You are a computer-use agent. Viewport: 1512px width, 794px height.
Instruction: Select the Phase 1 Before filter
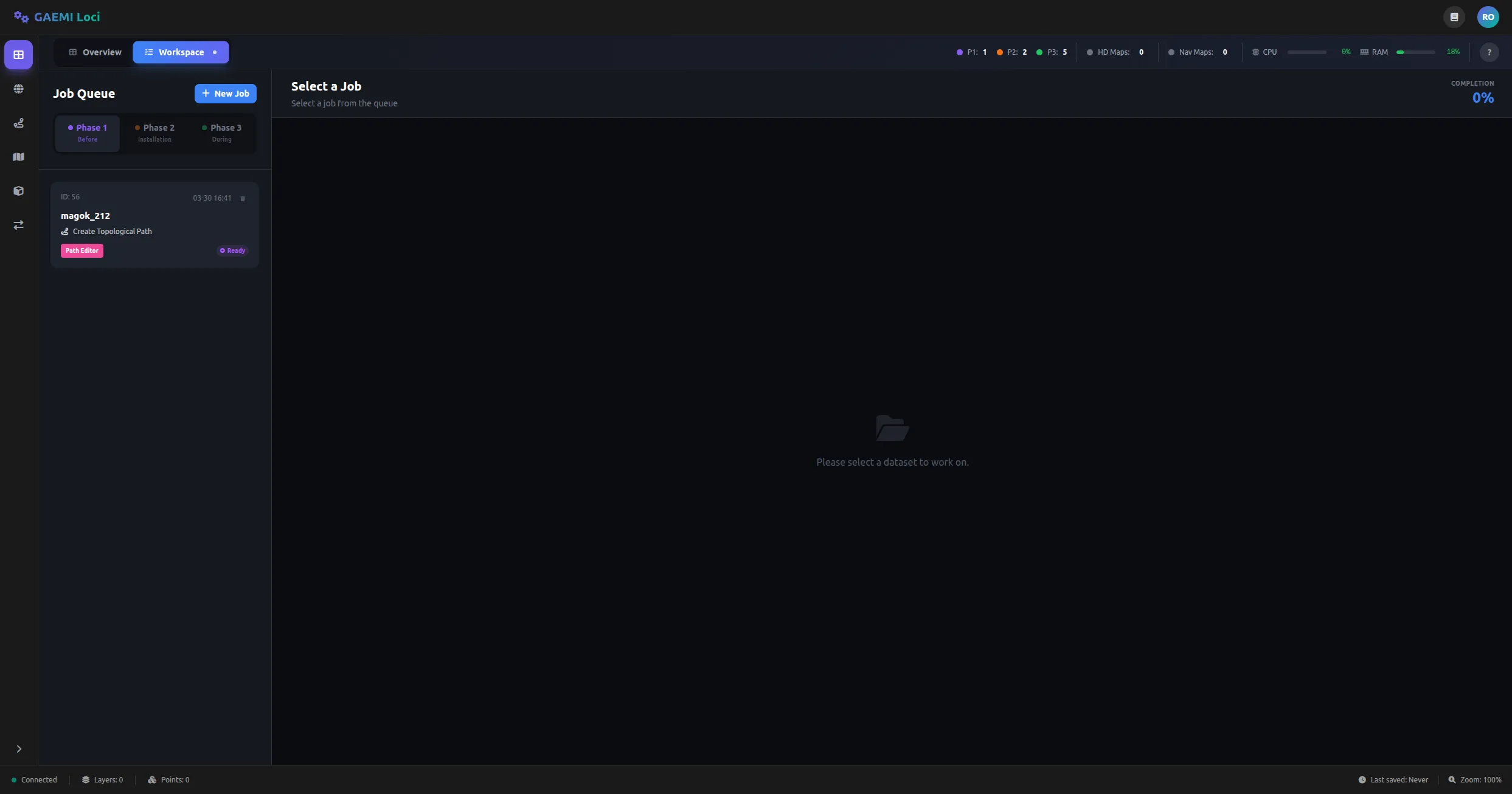coord(88,133)
